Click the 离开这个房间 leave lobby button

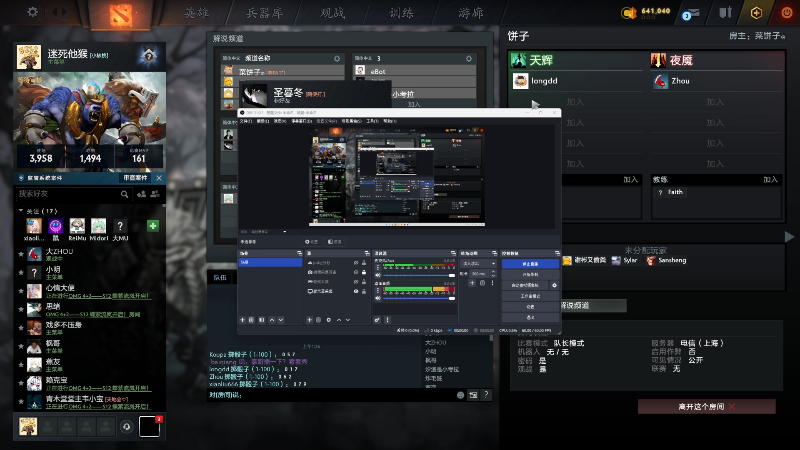click(707, 407)
